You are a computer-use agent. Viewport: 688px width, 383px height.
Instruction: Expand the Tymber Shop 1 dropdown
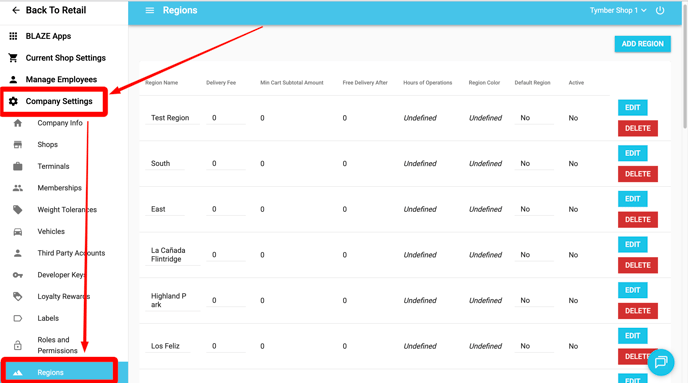[x=618, y=10]
